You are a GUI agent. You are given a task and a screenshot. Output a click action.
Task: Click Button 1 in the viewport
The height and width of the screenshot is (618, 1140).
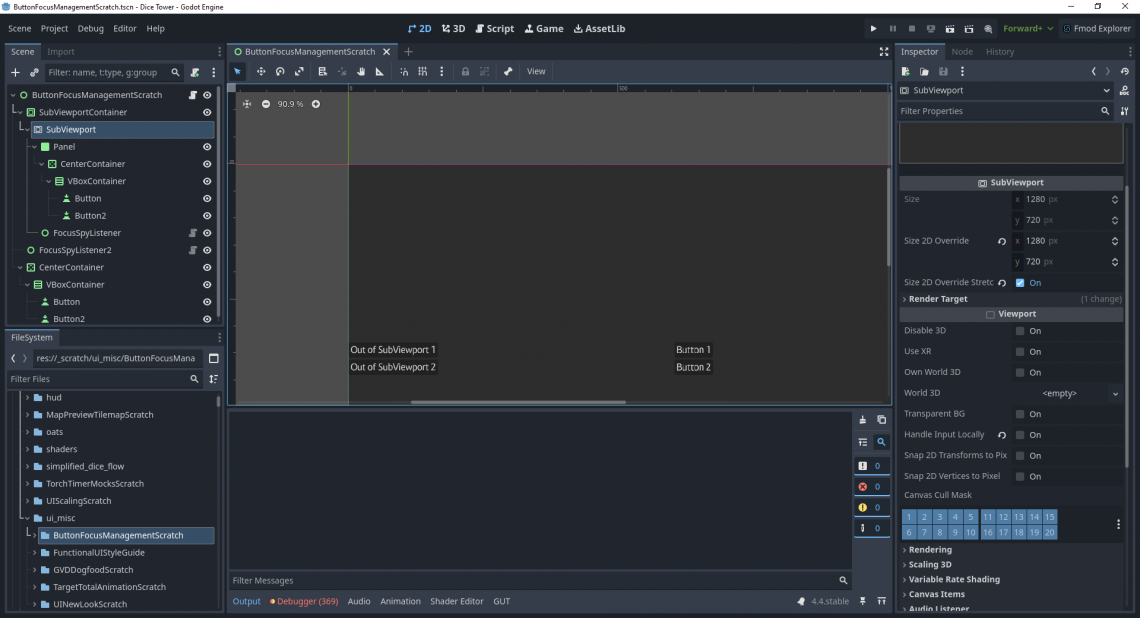point(692,349)
